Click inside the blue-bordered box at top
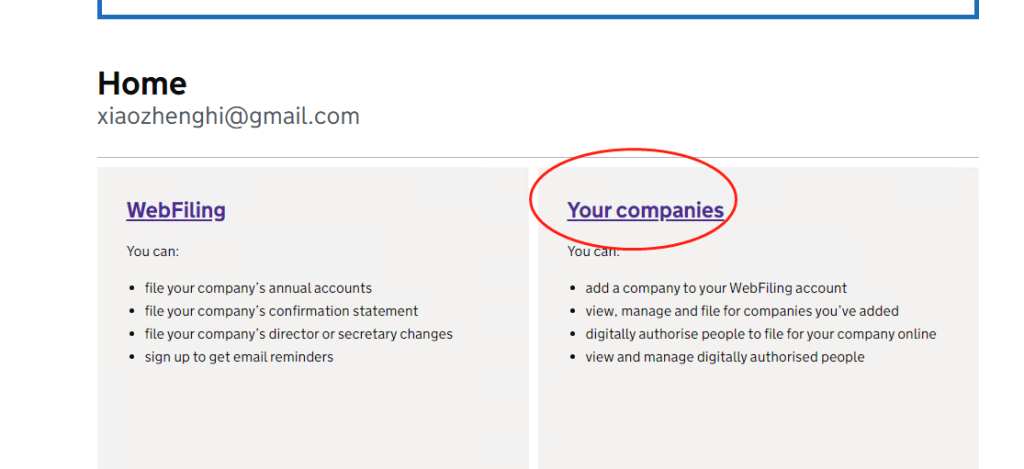Image resolution: width=1024 pixels, height=469 pixels. 538,6
